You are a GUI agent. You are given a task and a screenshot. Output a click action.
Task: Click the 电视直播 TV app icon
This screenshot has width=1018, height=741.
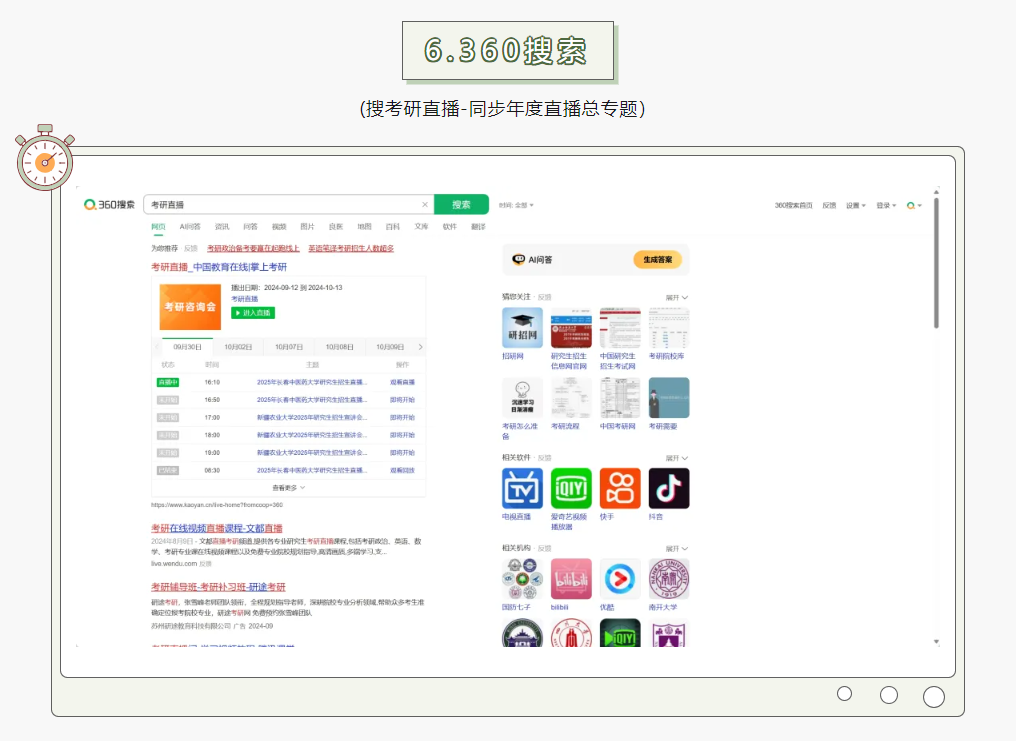pos(523,488)
